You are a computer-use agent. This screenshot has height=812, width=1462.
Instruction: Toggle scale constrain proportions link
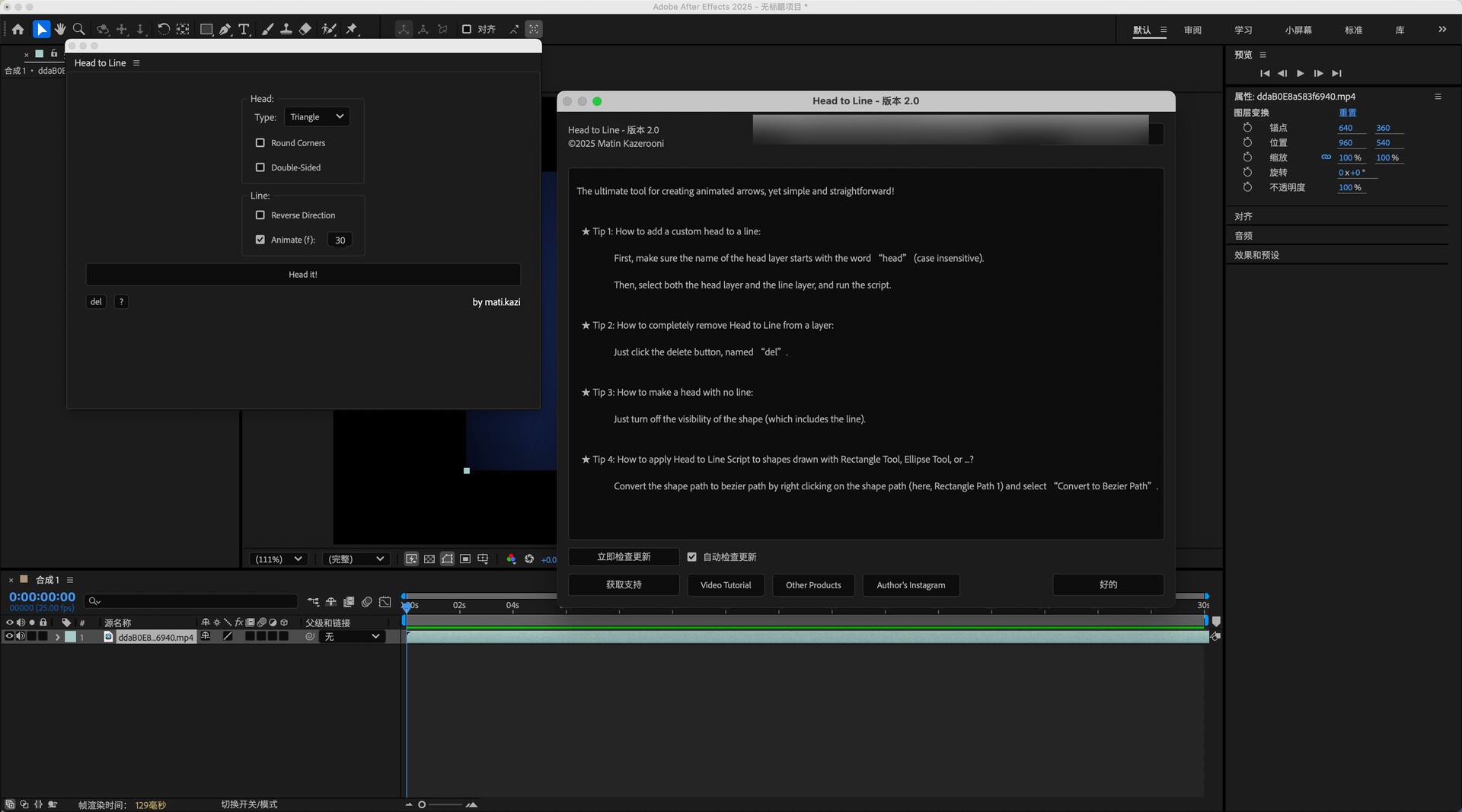coord(1326,158)
